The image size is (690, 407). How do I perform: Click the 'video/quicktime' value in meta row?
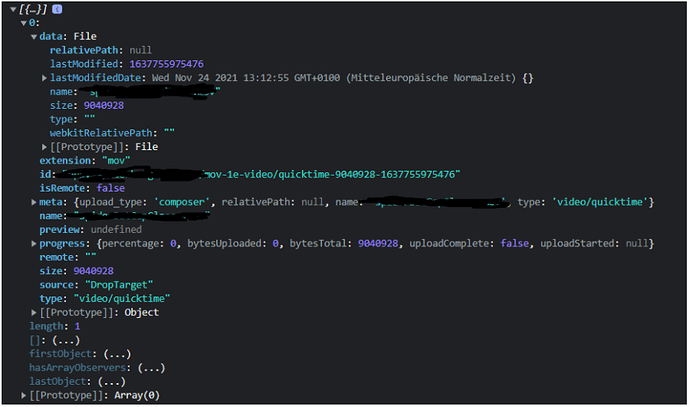[600, 202]
